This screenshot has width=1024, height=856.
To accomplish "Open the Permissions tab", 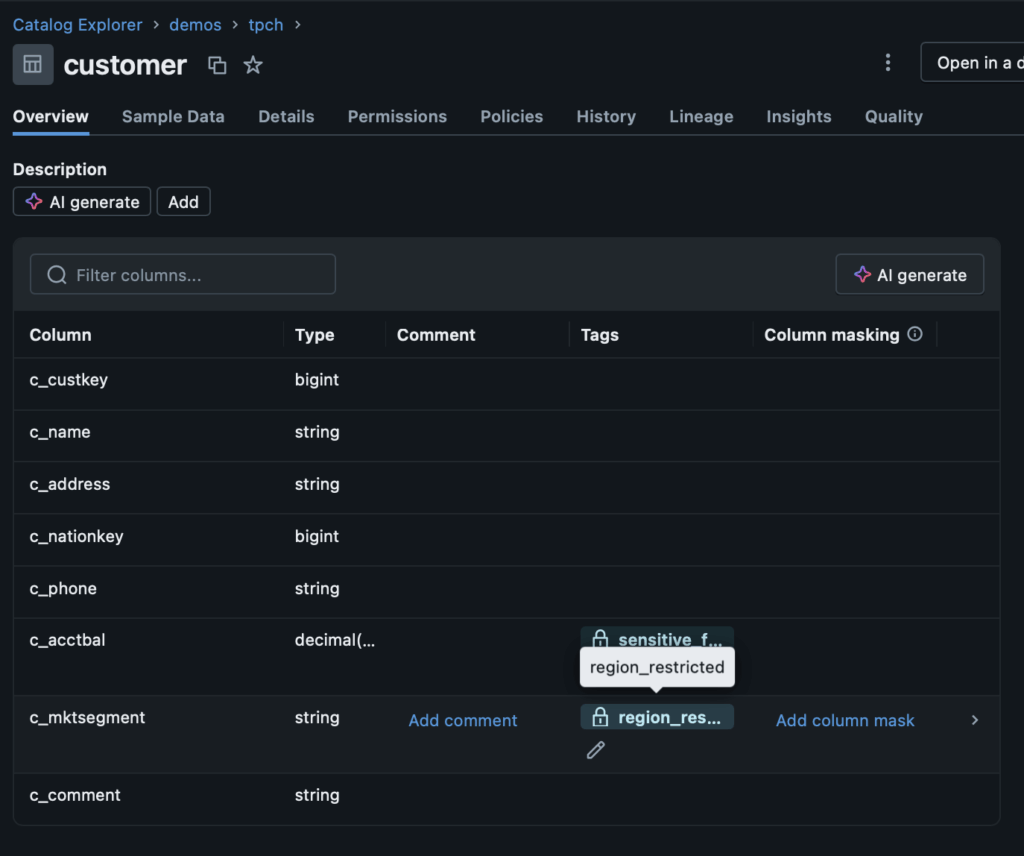I will tap(397, 117).
